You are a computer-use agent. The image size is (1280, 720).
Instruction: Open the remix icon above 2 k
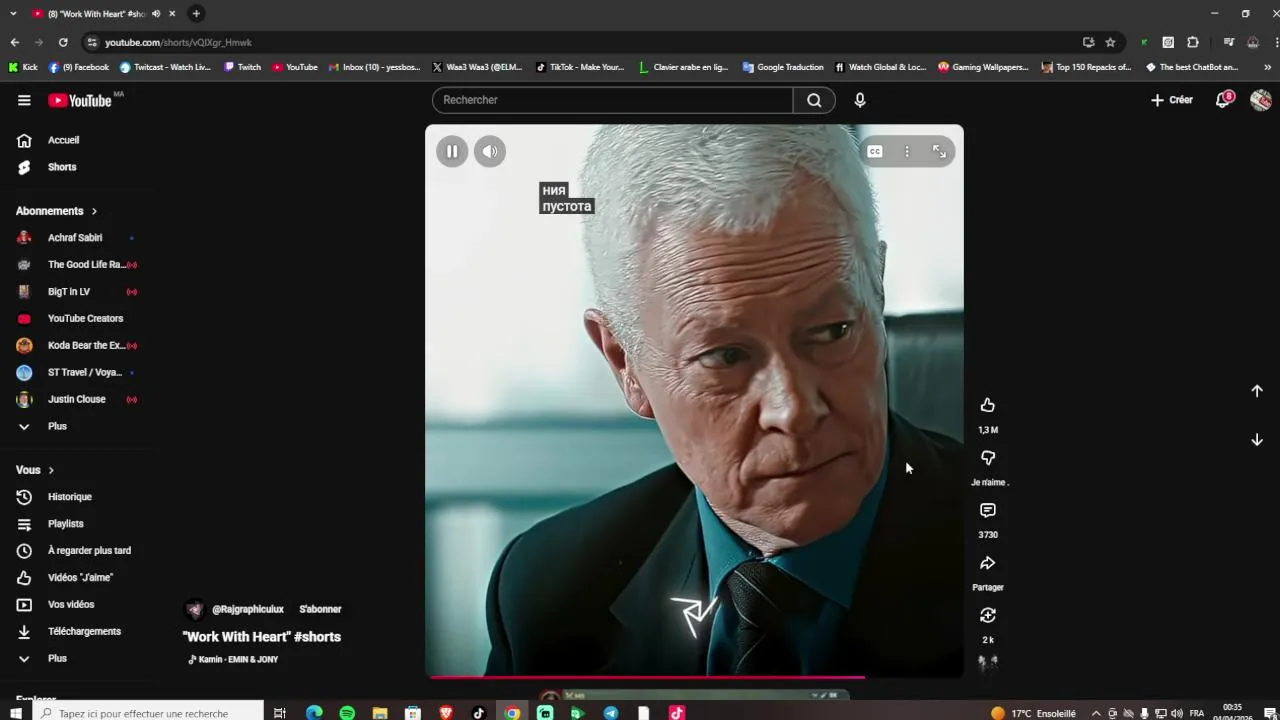coord(988,615)
